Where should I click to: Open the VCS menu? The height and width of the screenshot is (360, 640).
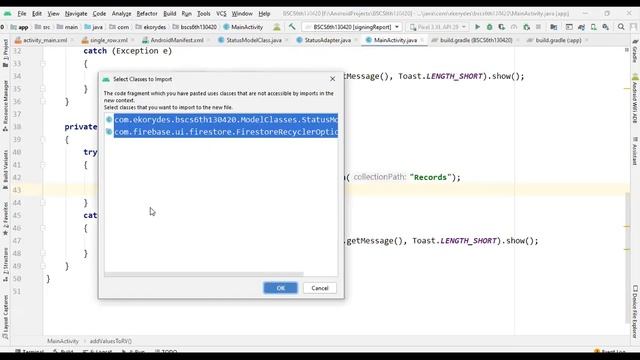coord(221,13)
